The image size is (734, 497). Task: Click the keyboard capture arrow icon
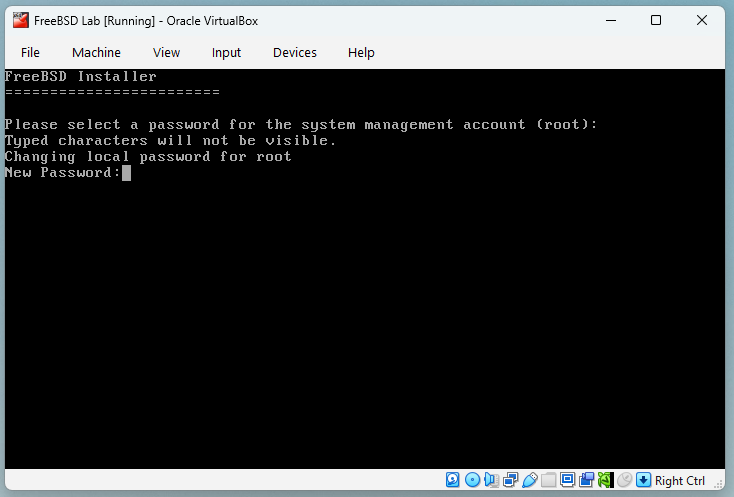(x=643, y=480)
